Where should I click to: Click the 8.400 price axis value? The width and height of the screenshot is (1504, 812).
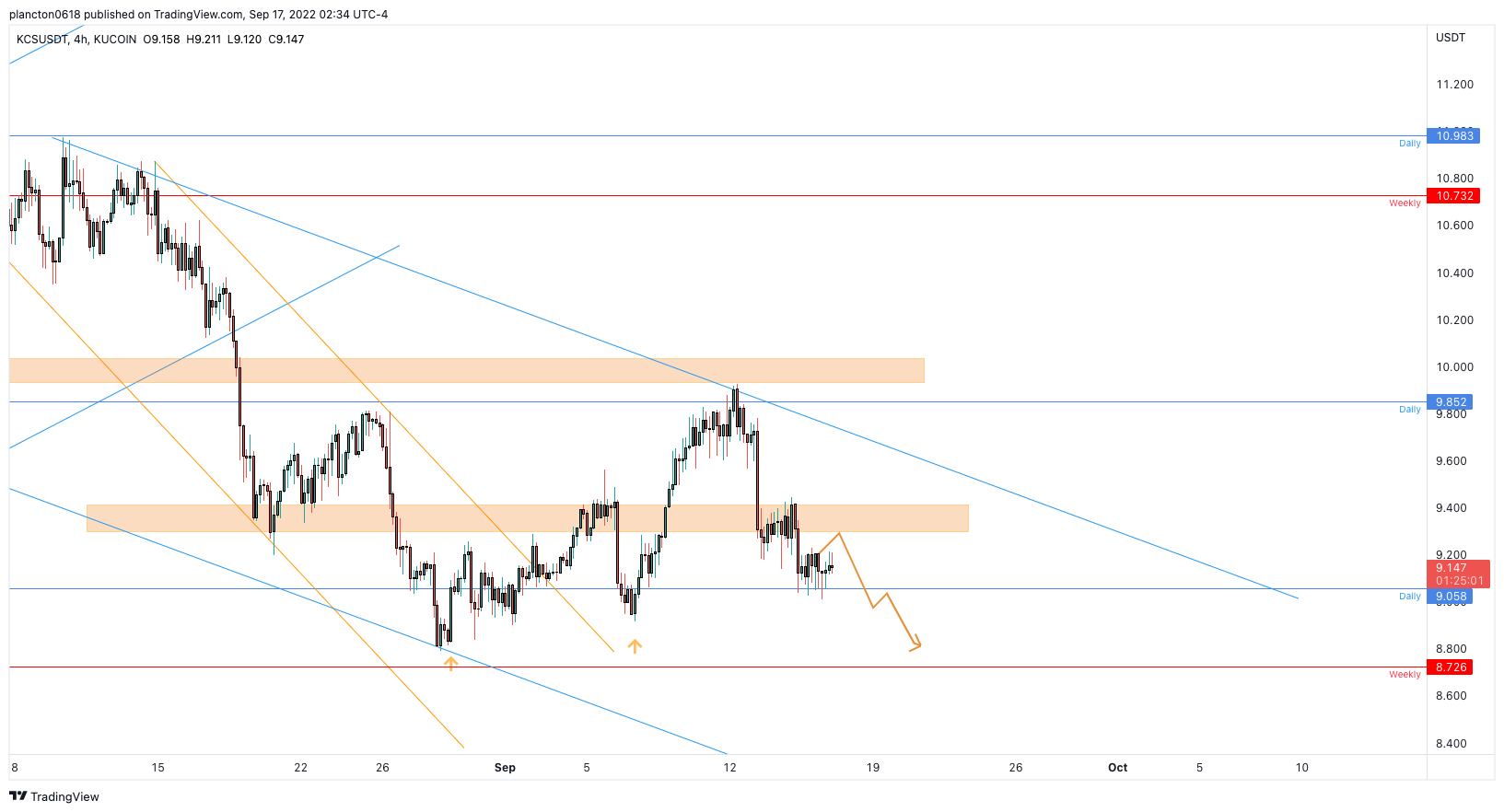tap(1452, 744)
